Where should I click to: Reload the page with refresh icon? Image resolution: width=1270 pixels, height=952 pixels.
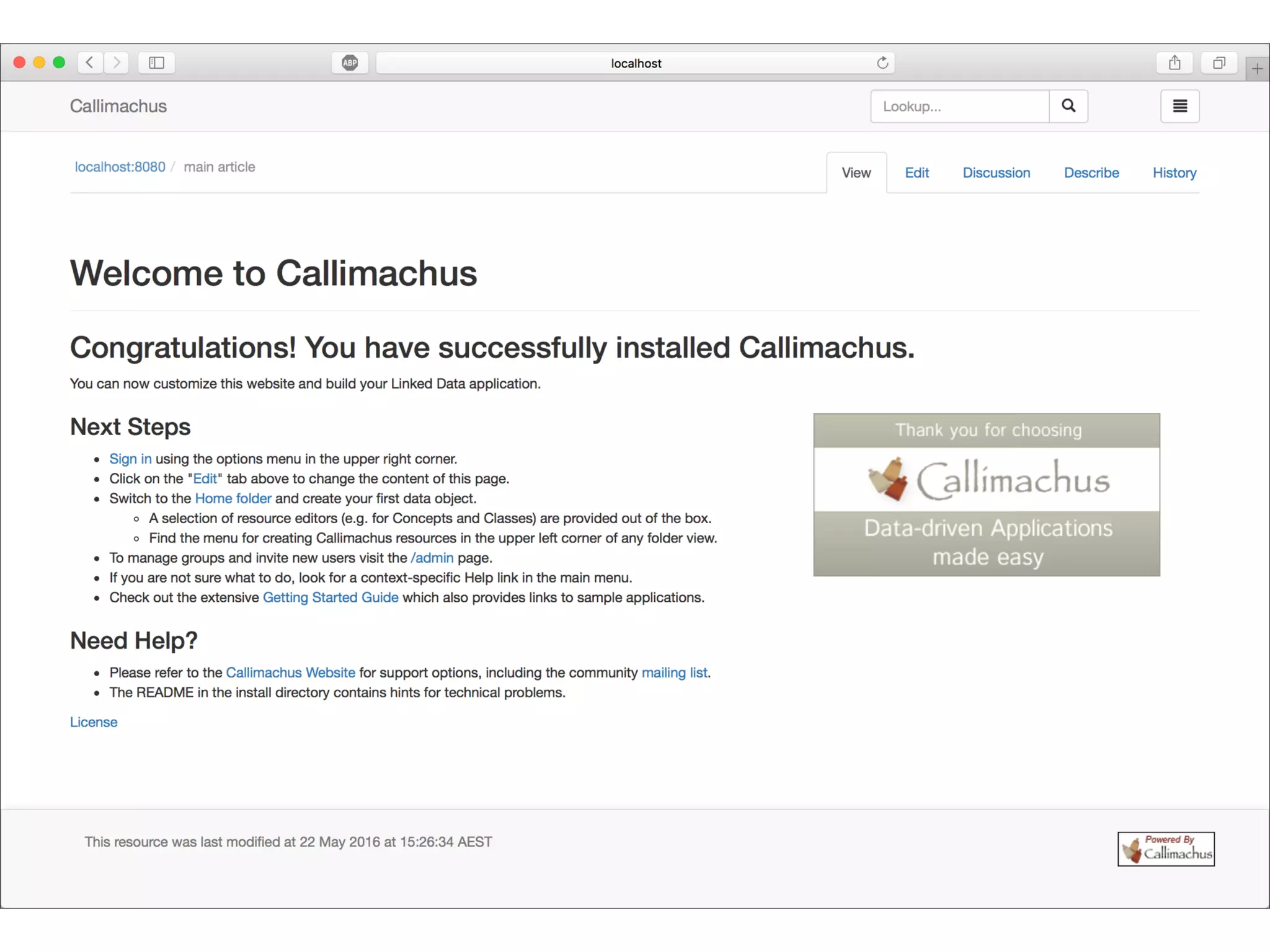click(882, 63)
